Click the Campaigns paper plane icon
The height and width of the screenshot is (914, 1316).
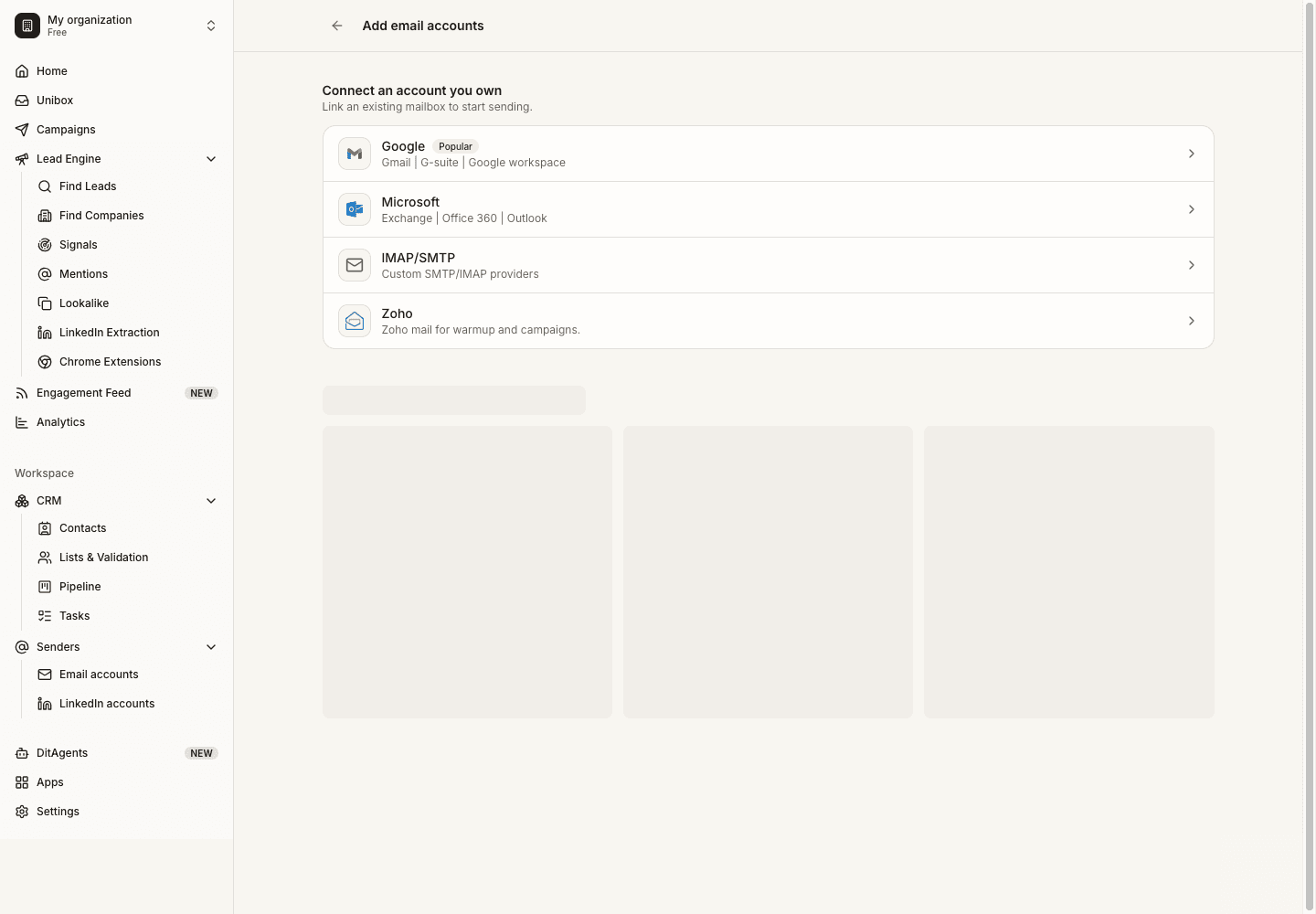22,130
